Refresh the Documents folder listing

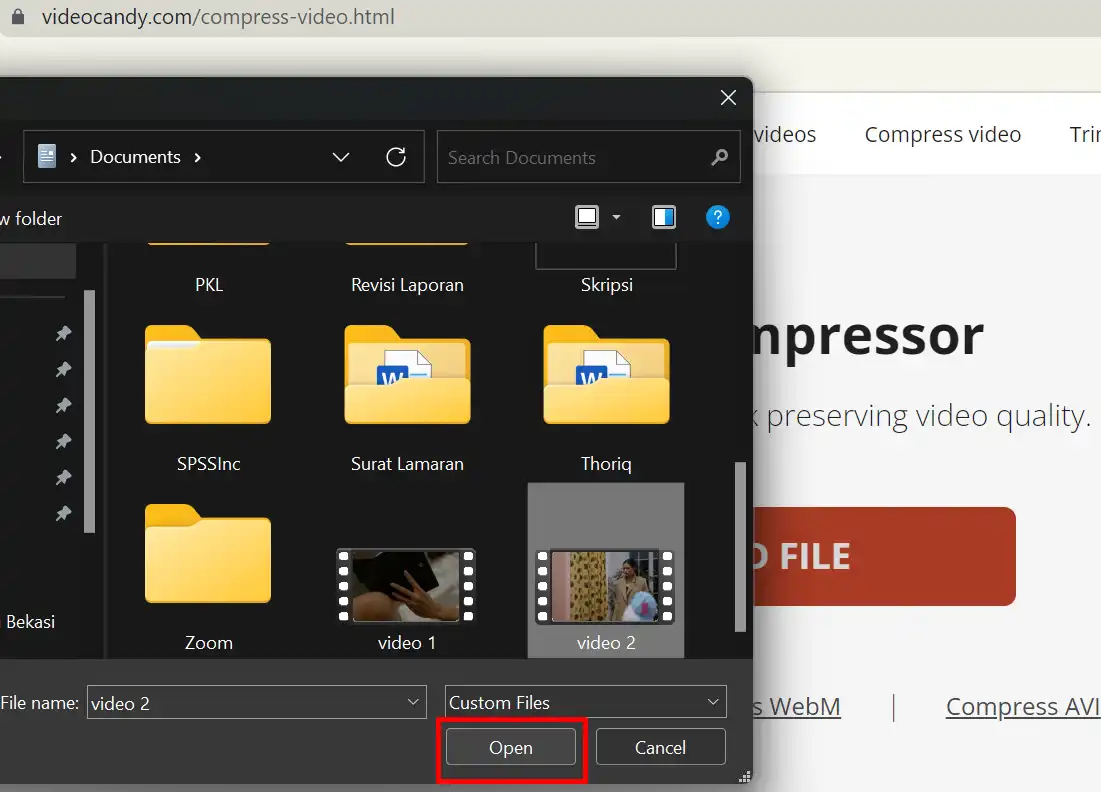click(396, 157)
